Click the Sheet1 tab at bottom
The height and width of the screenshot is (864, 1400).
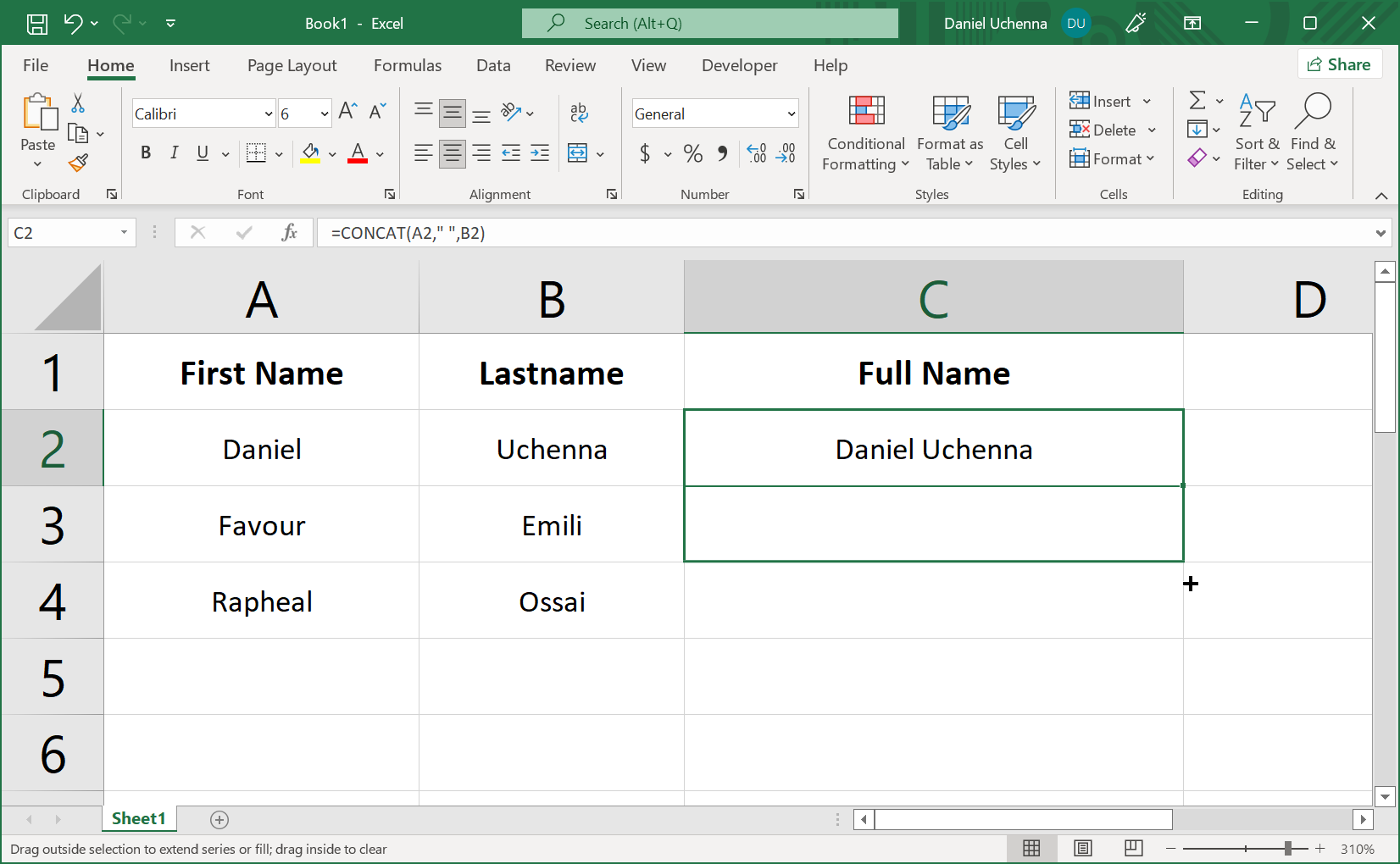(138, 818)
